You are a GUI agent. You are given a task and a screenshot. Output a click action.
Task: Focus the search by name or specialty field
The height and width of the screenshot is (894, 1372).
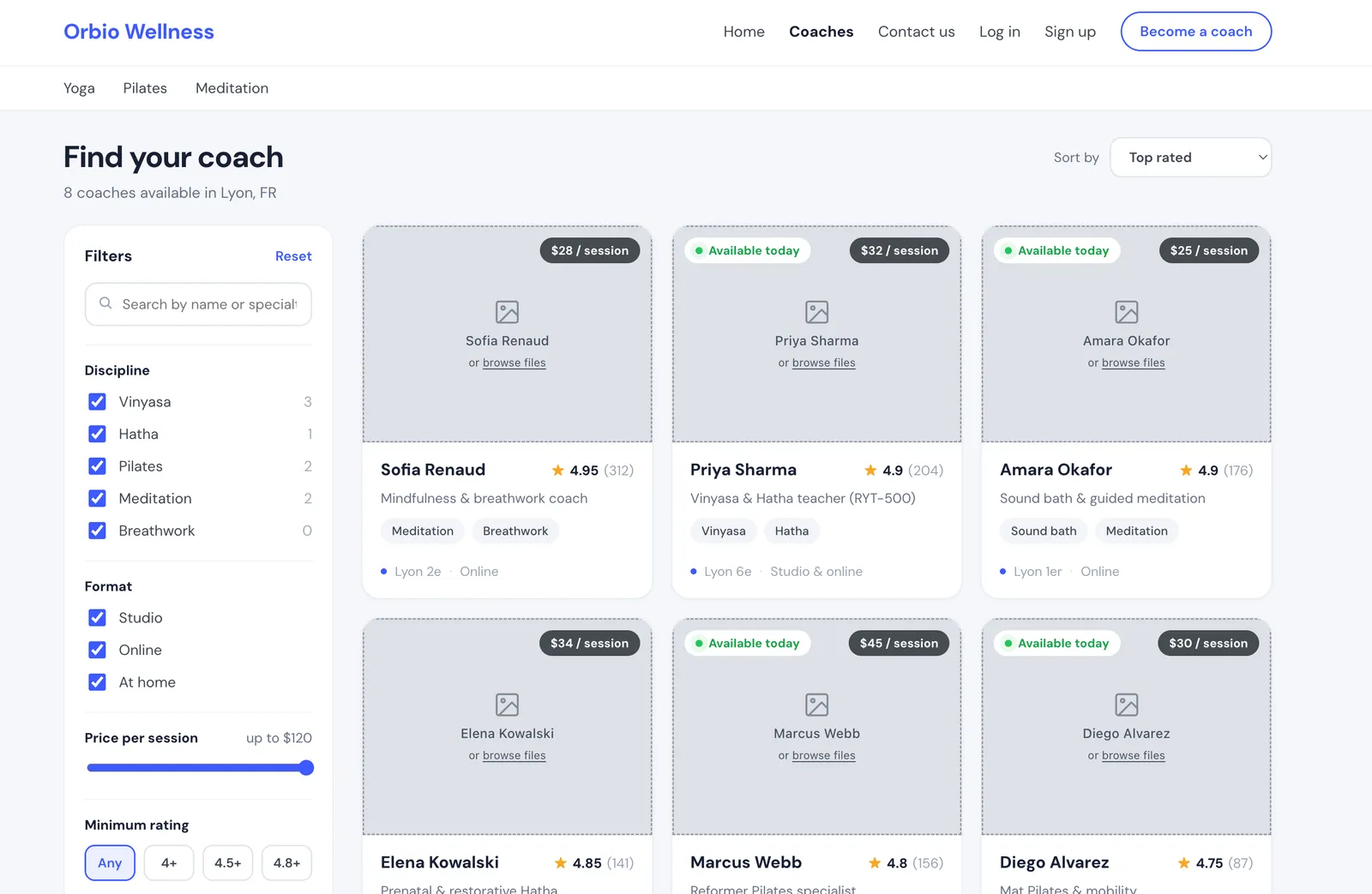[x=198, y=304]
